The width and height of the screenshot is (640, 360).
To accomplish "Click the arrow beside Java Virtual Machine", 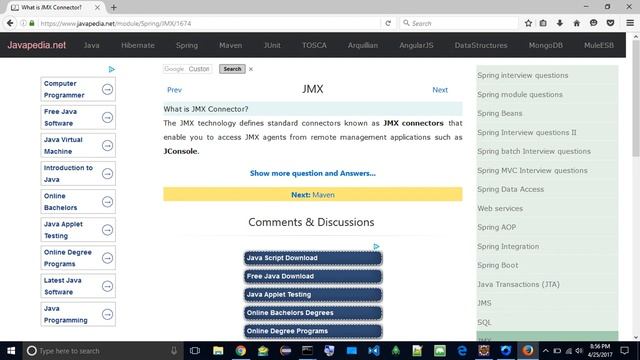I will (x=107, y=145).
